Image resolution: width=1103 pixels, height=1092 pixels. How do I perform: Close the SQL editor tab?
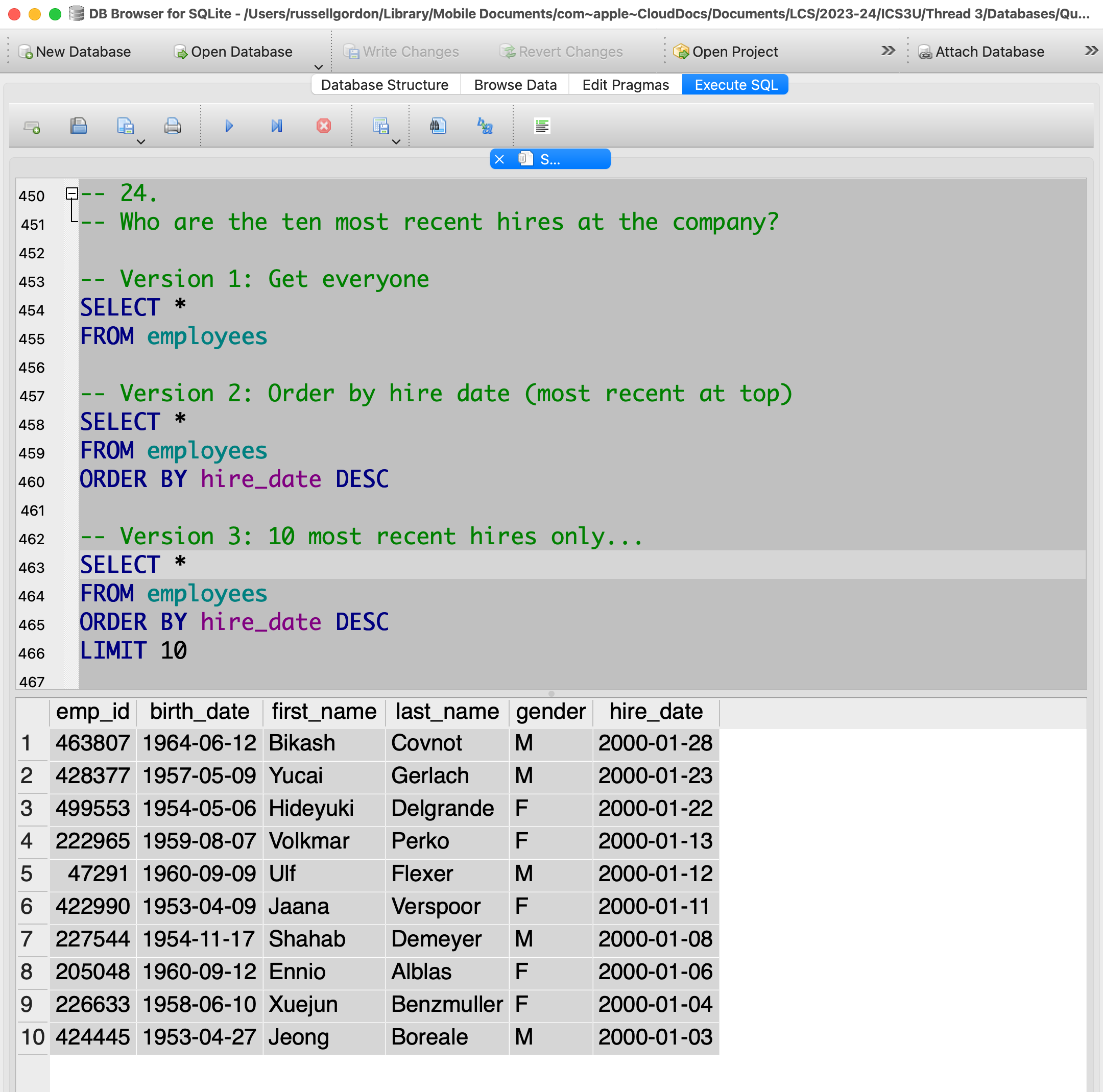(x=499, y=159)
